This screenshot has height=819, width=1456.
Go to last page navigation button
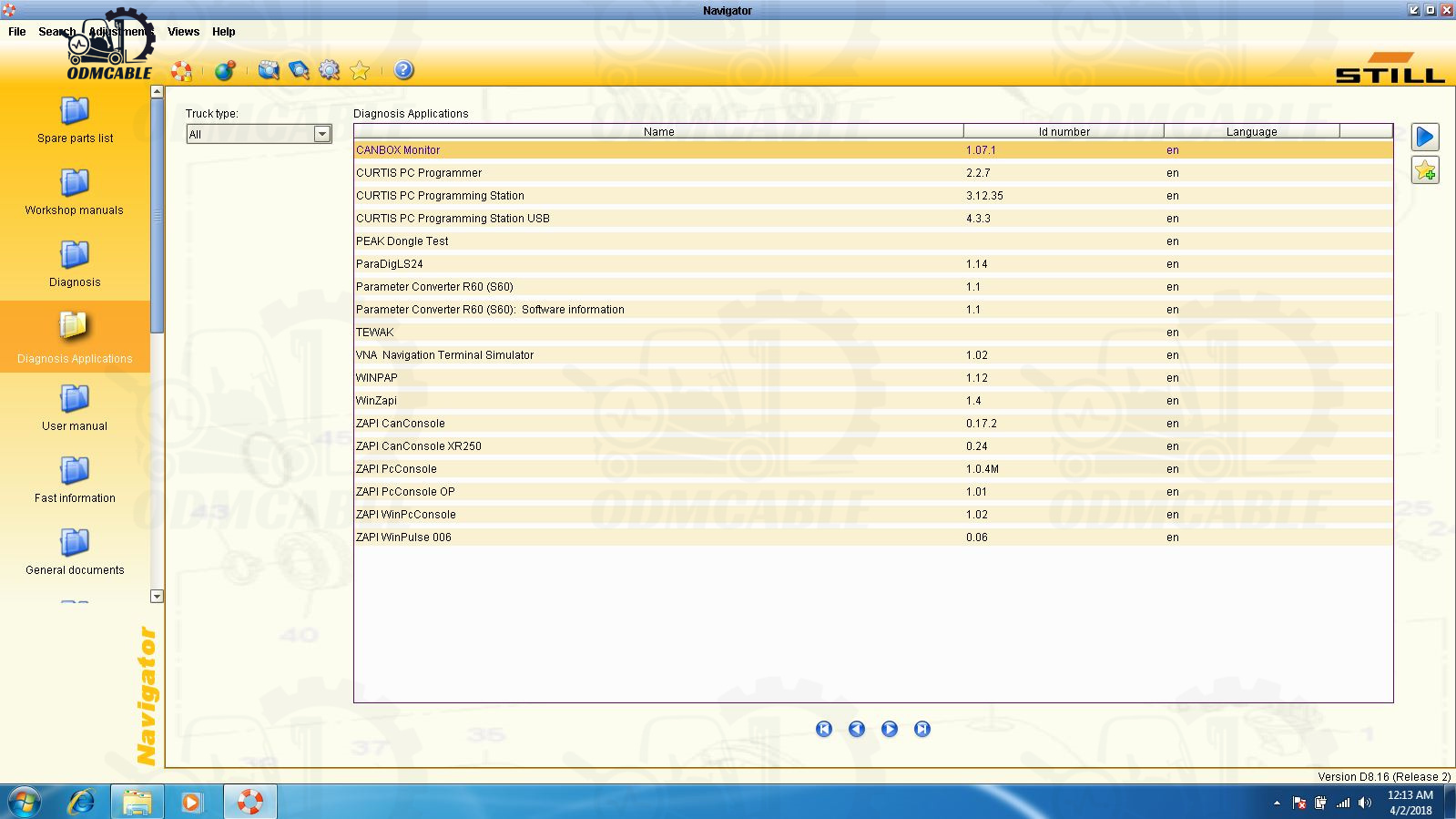coord(922,729)
